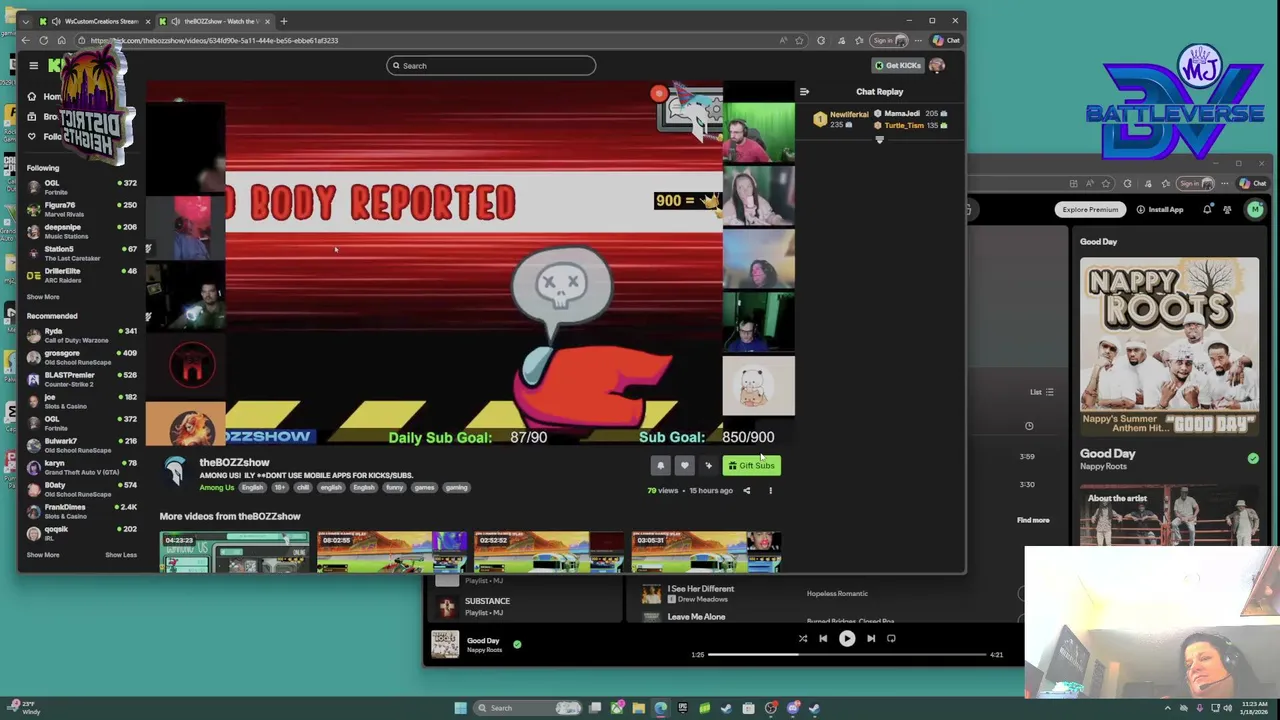Screen dimensions: 1280x720
Task: Select the funny tag
Action: pyautogui.click(x=395, y=487)
